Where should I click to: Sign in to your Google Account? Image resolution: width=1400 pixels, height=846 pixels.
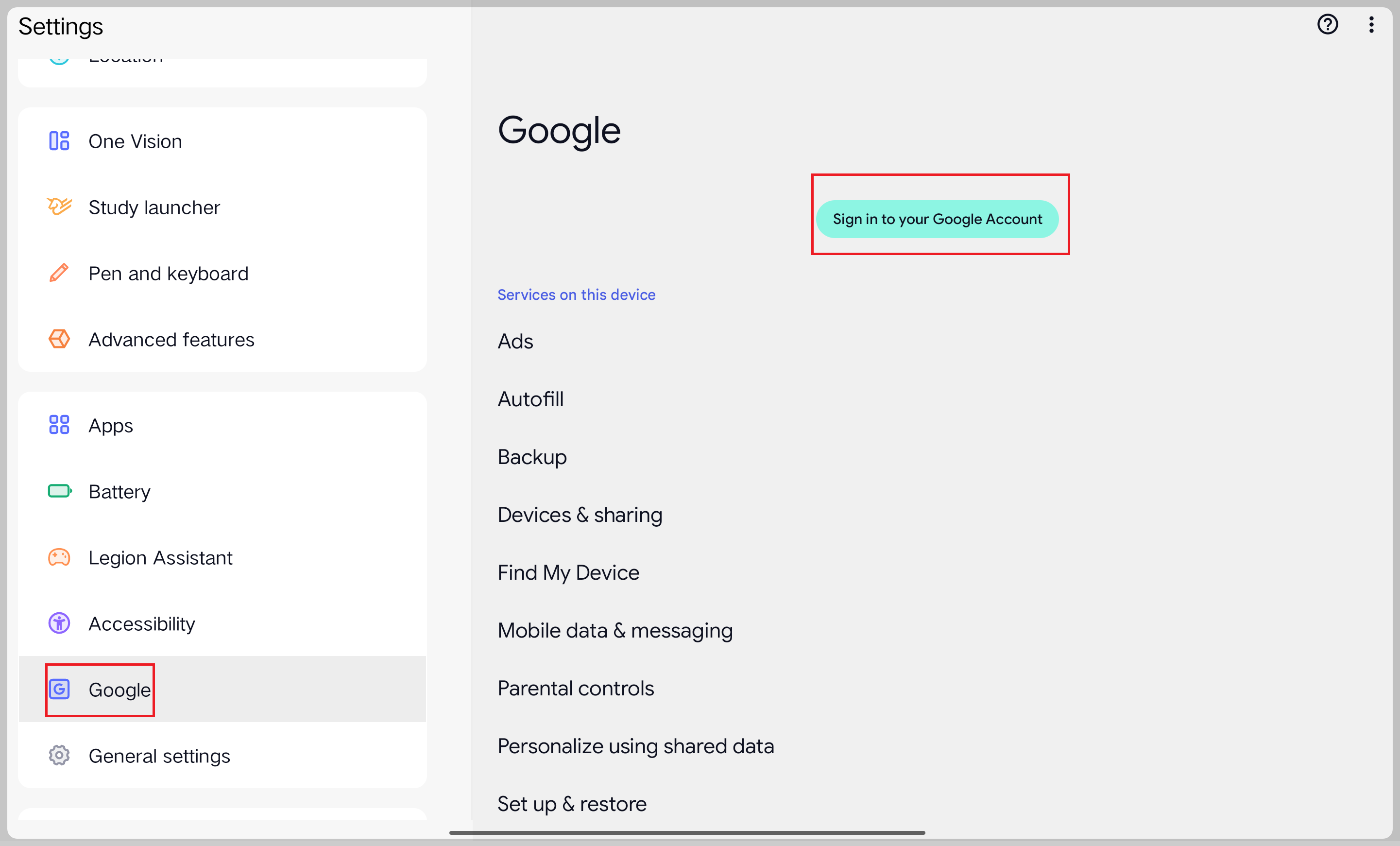[937, 219]
